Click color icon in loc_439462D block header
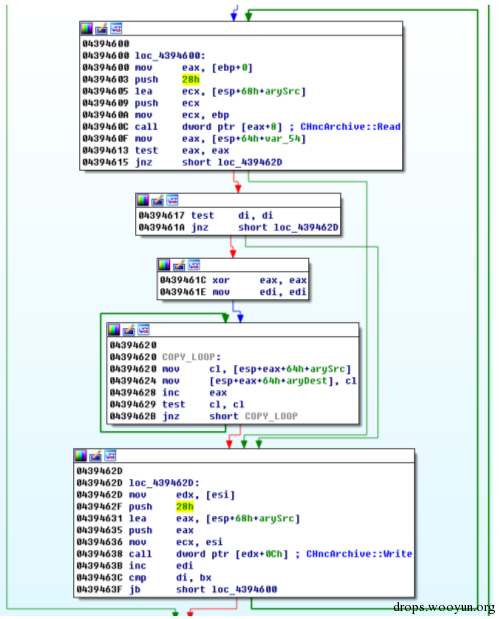Image resolution: width=499 pixels, height=619 pixels. pyautogui.click(x=81, y=455)
